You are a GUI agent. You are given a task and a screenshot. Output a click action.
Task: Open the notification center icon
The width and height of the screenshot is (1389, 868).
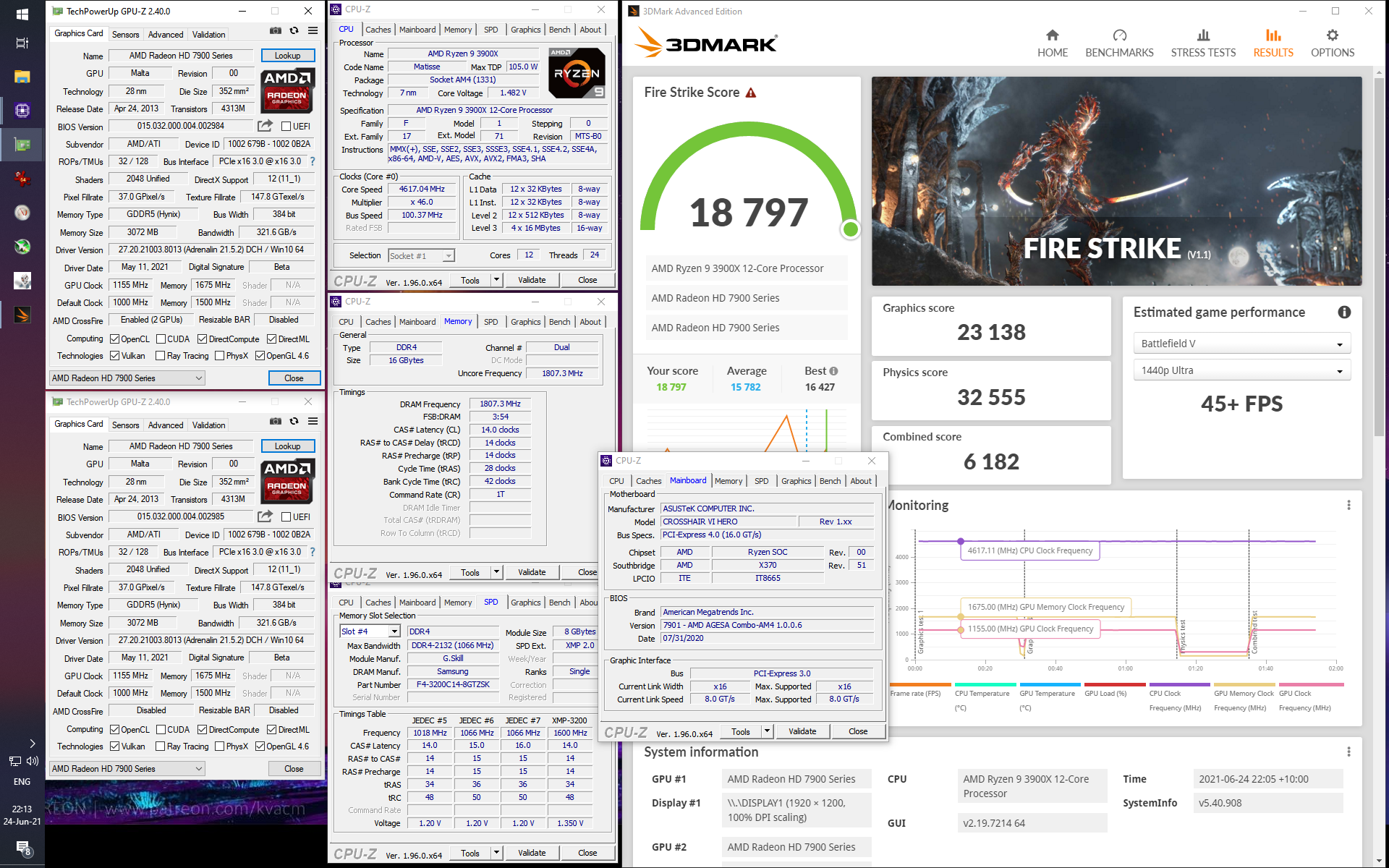(x=22, y=848)
